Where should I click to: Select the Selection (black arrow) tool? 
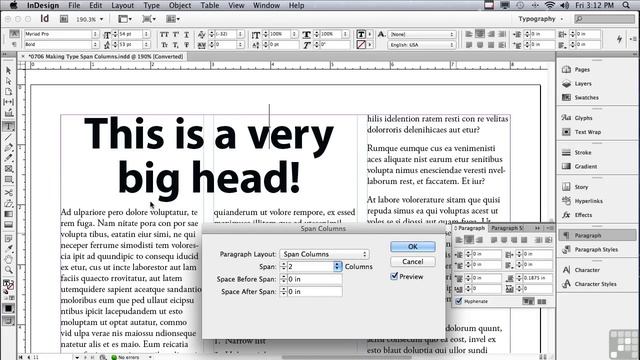coord(9,70)
